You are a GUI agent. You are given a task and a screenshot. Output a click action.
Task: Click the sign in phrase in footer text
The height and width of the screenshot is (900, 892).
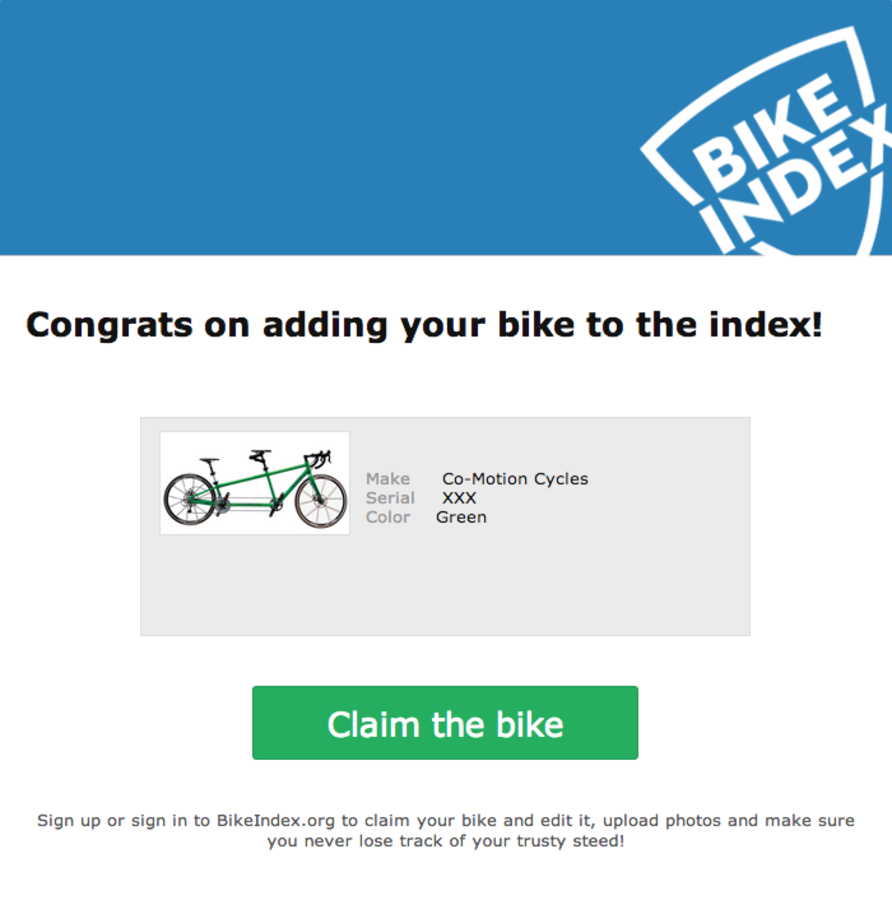(x=162, y=820)
